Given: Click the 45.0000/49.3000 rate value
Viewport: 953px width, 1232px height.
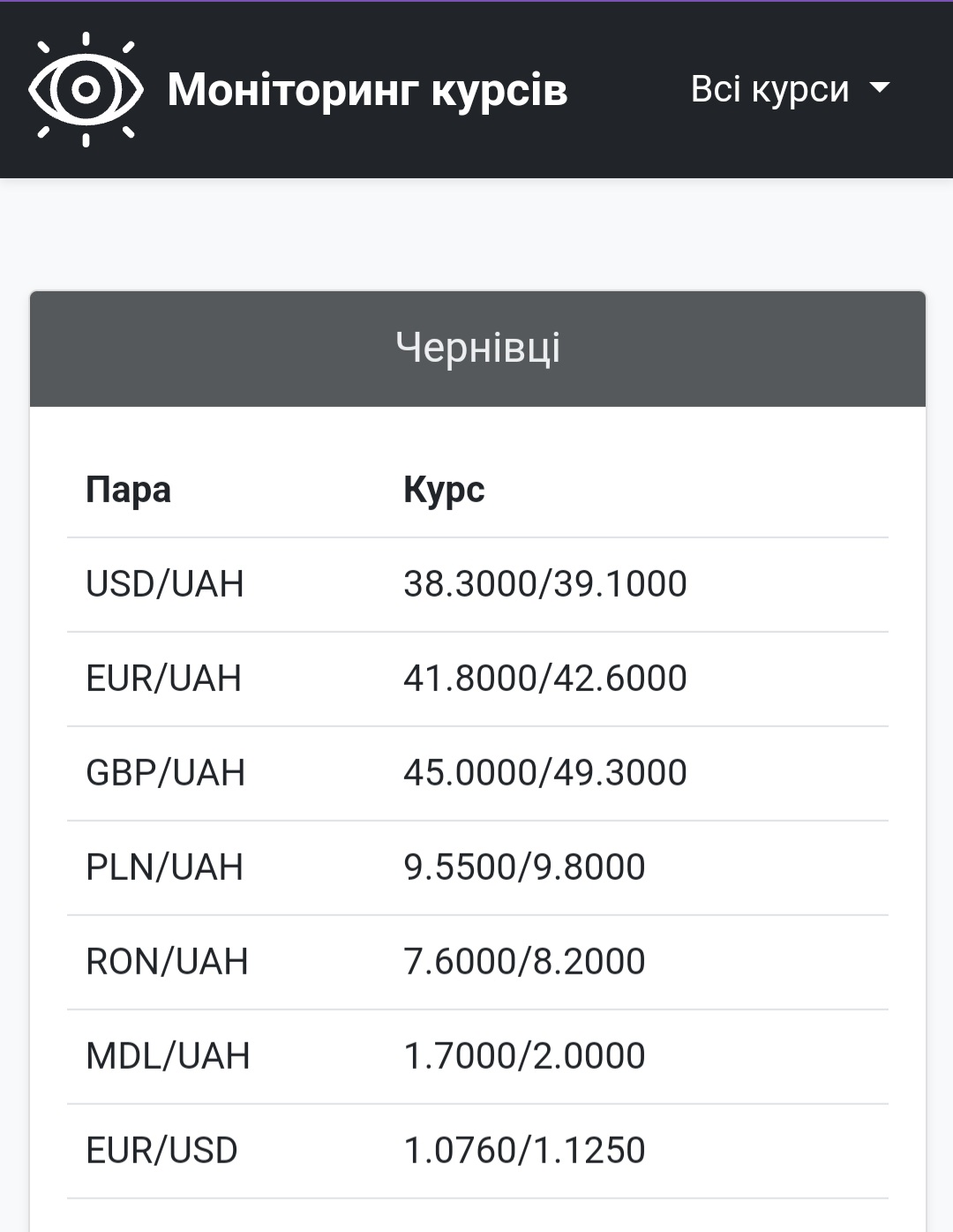Looking at the screenshot, I should coord(544,773).
